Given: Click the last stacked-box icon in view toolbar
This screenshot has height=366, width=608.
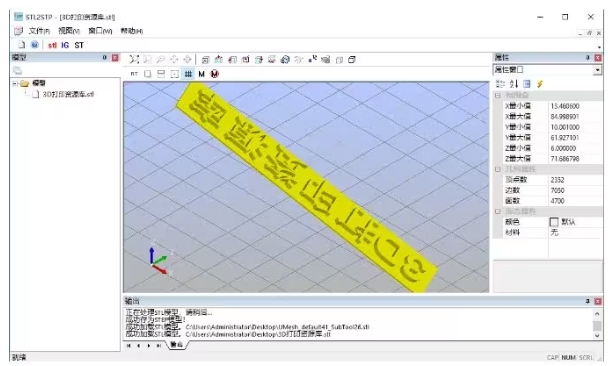Looking at the screenshot, I should pyautogui.click(x=352, y=59).
